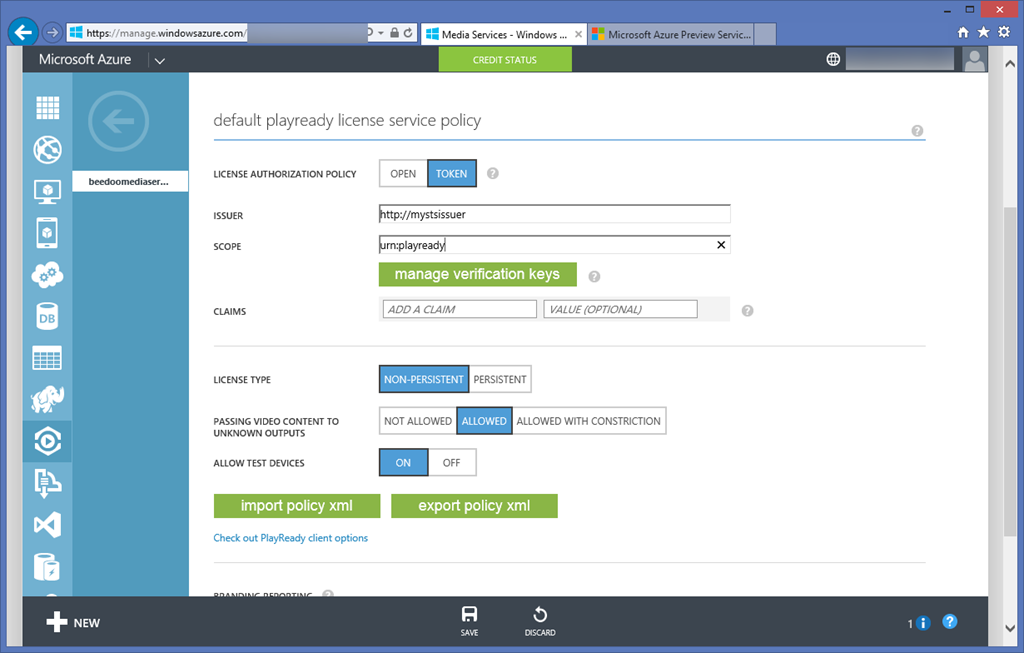Open browser favorites star icon
Image resolution: width=1024 pixels, height=653 pixels.
point(984,32)
